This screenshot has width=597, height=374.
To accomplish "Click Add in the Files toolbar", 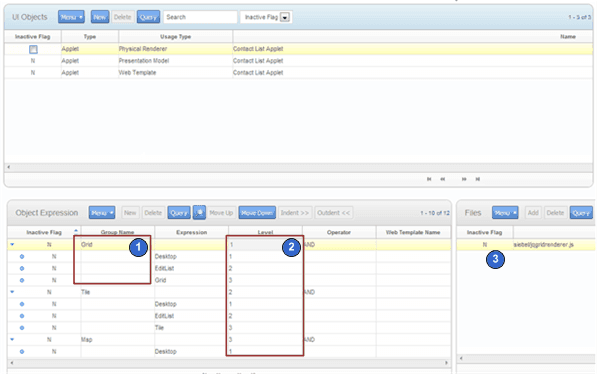I will pyautogui.click(x=533, y=213).
